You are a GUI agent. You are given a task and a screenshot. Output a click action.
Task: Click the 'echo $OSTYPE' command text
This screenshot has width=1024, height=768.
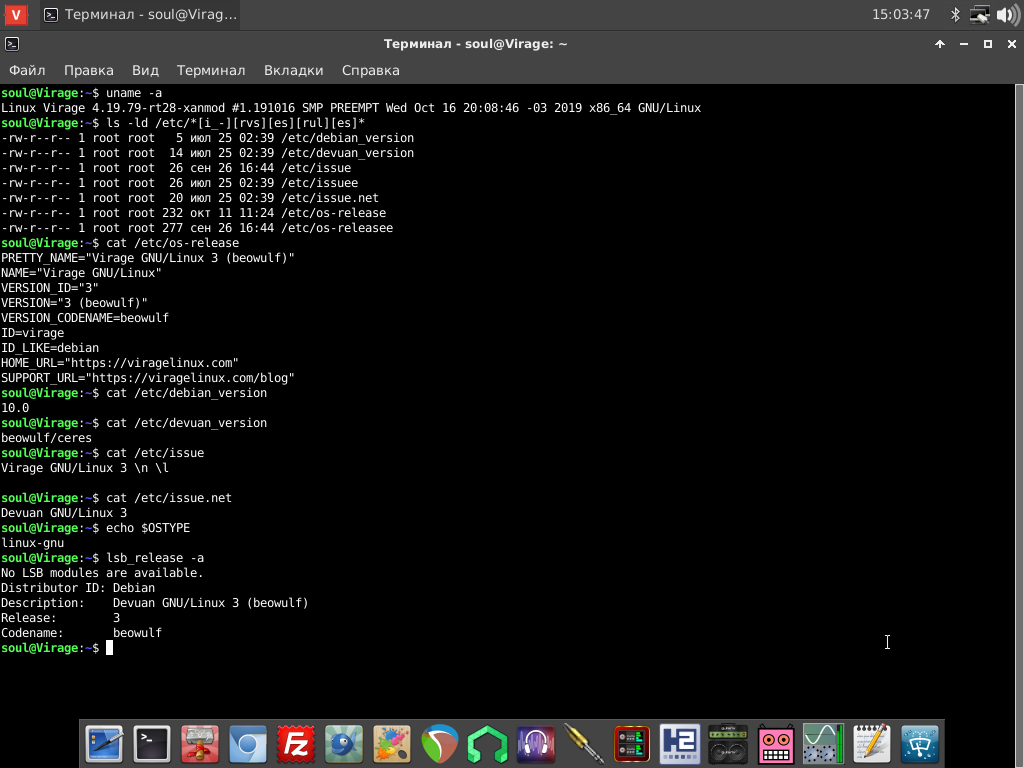[x=148, y=528]
